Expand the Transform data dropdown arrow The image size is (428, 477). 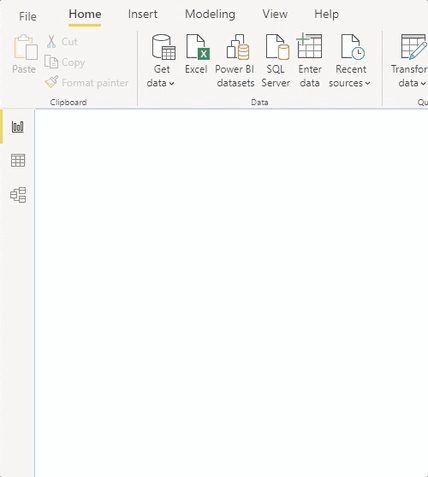(423, 83)
